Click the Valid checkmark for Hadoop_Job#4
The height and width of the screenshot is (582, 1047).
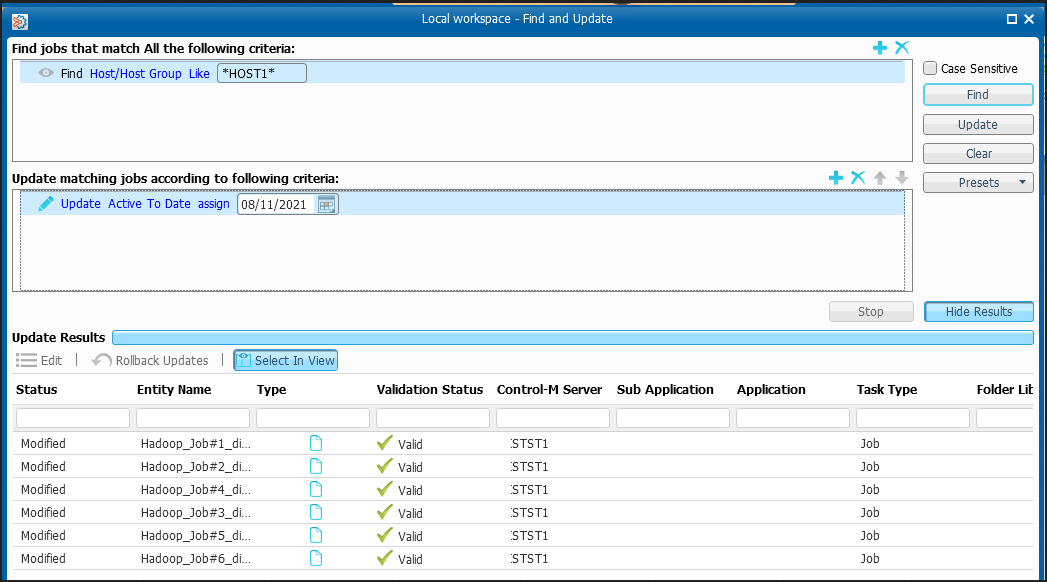pyautogui.click(x=385, y=489)
